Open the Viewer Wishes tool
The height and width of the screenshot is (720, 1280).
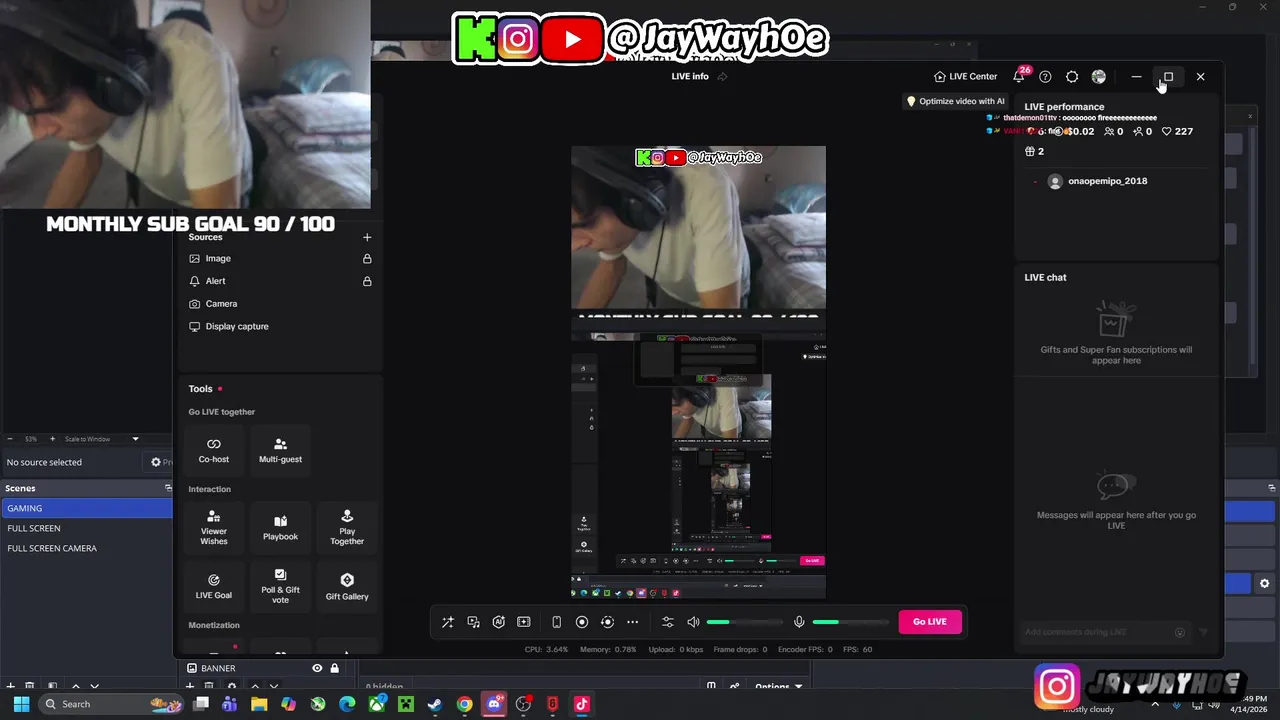[214, 528]
